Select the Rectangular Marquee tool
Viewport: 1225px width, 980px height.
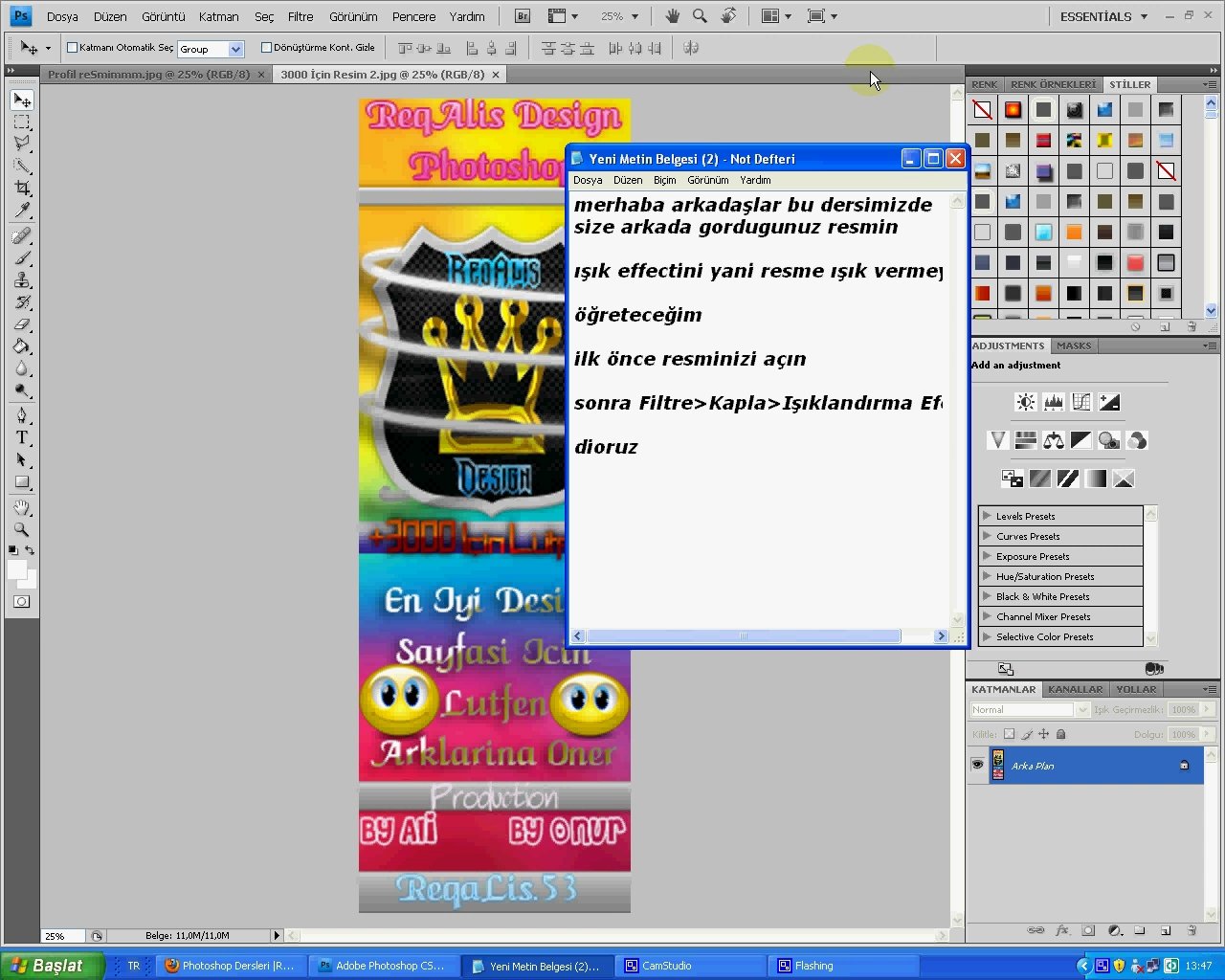[x=22, y=122]
